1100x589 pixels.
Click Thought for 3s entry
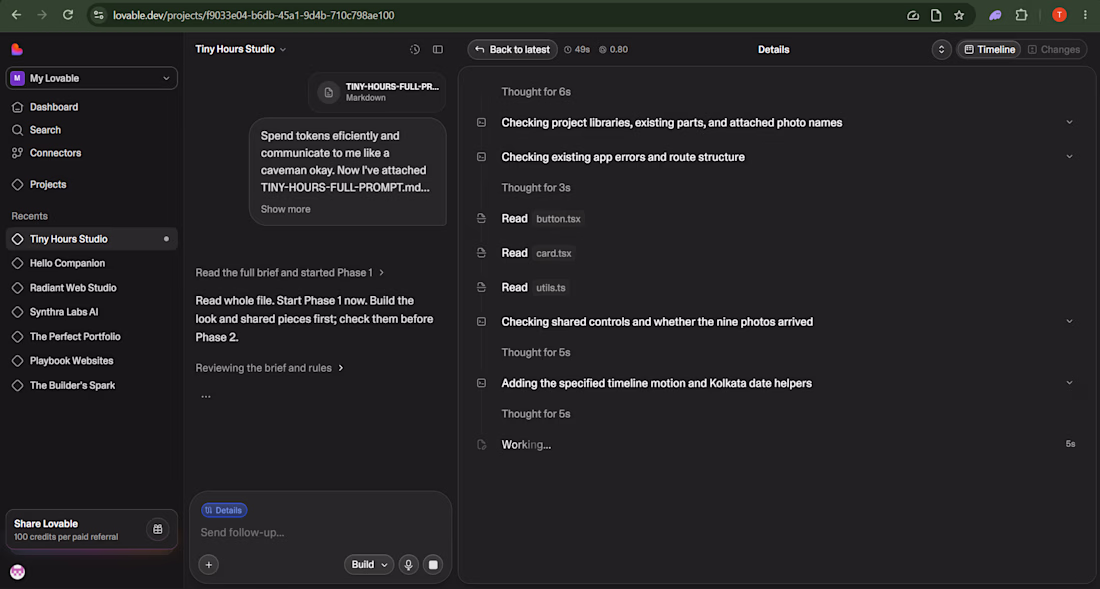click(535, 188)
